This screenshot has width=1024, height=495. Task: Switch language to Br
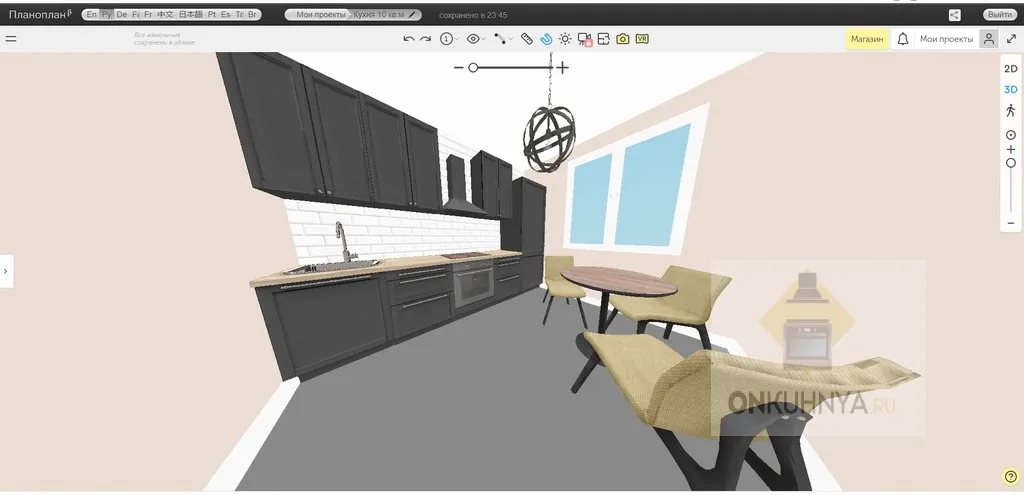252,14
